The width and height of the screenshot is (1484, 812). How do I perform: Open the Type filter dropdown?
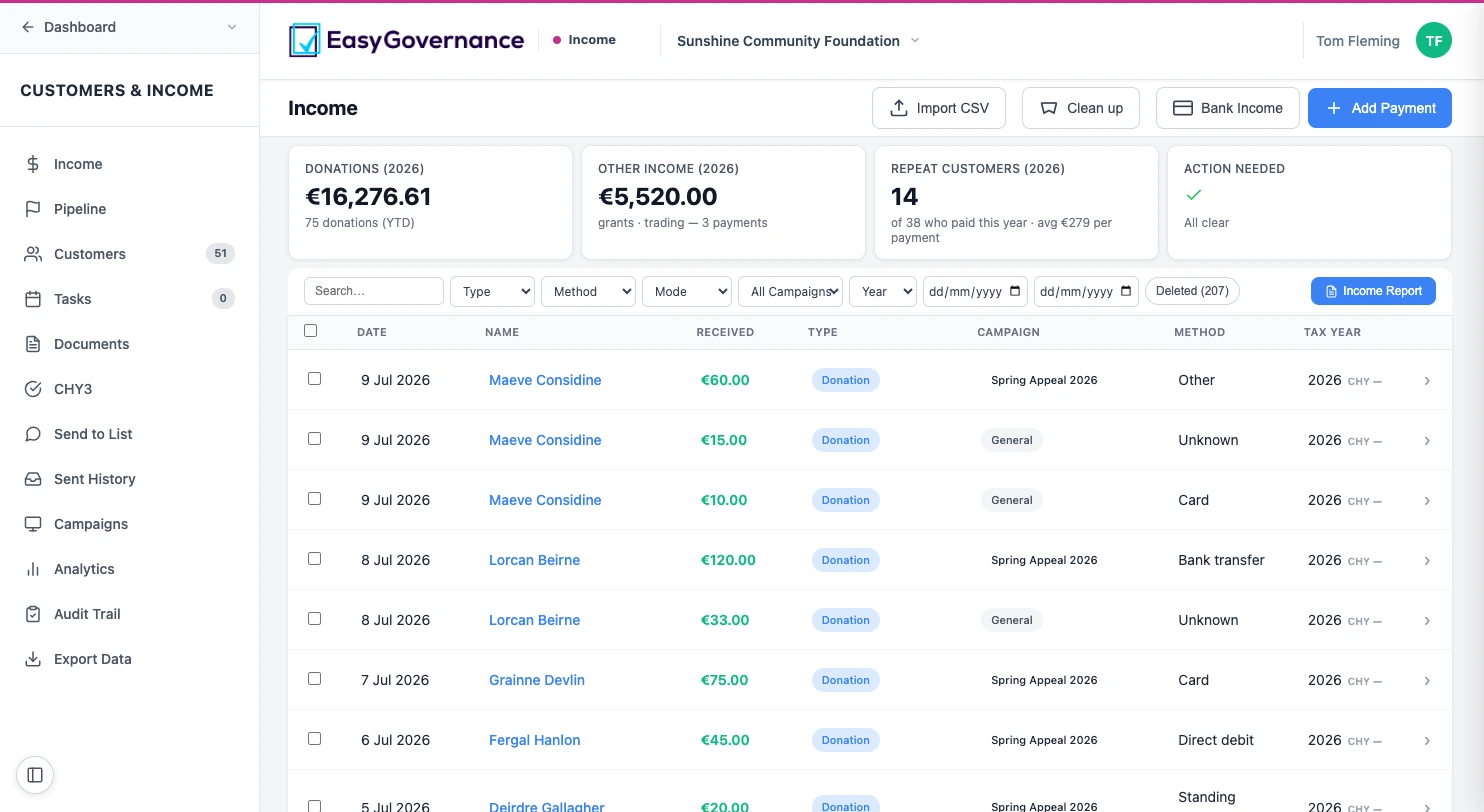(x=492, y=291)
